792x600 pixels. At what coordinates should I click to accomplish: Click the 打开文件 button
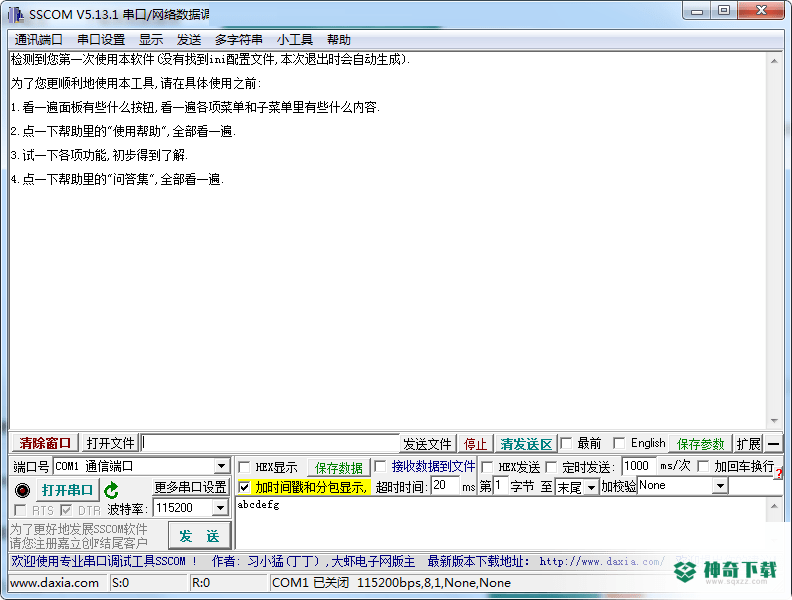[111, 443]
